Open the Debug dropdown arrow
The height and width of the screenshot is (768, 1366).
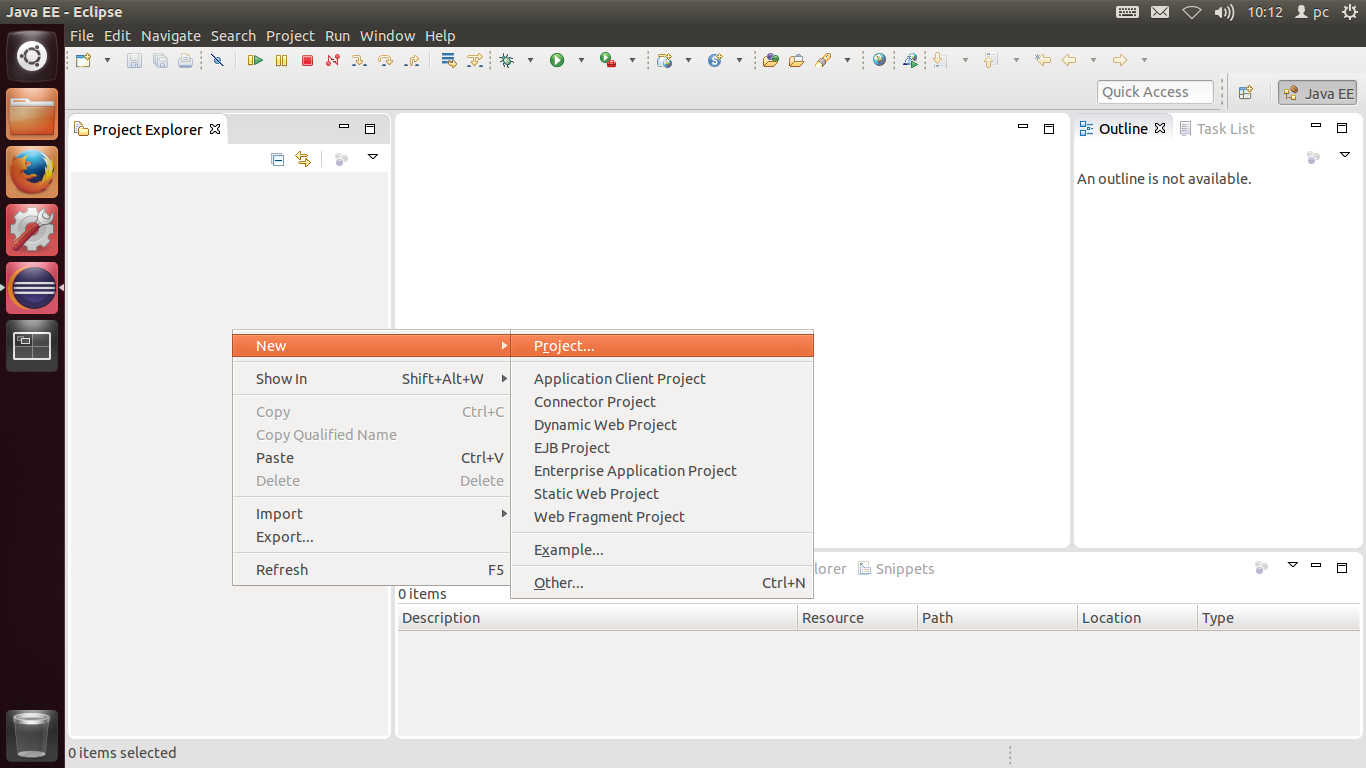point(530,60)
